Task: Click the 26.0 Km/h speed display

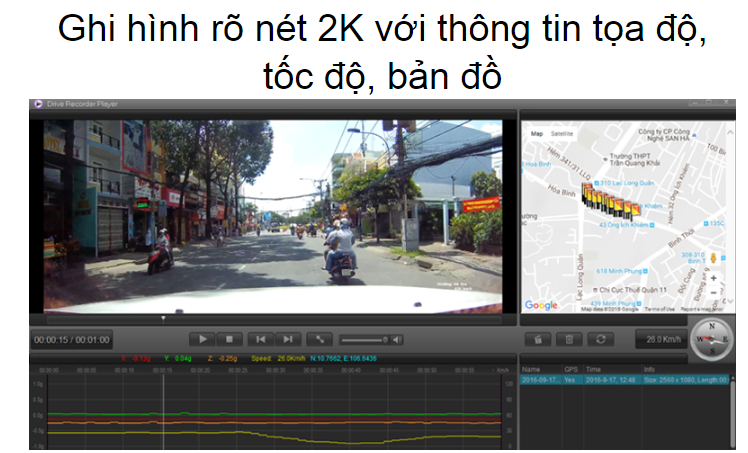Action: tap(662, 340)
